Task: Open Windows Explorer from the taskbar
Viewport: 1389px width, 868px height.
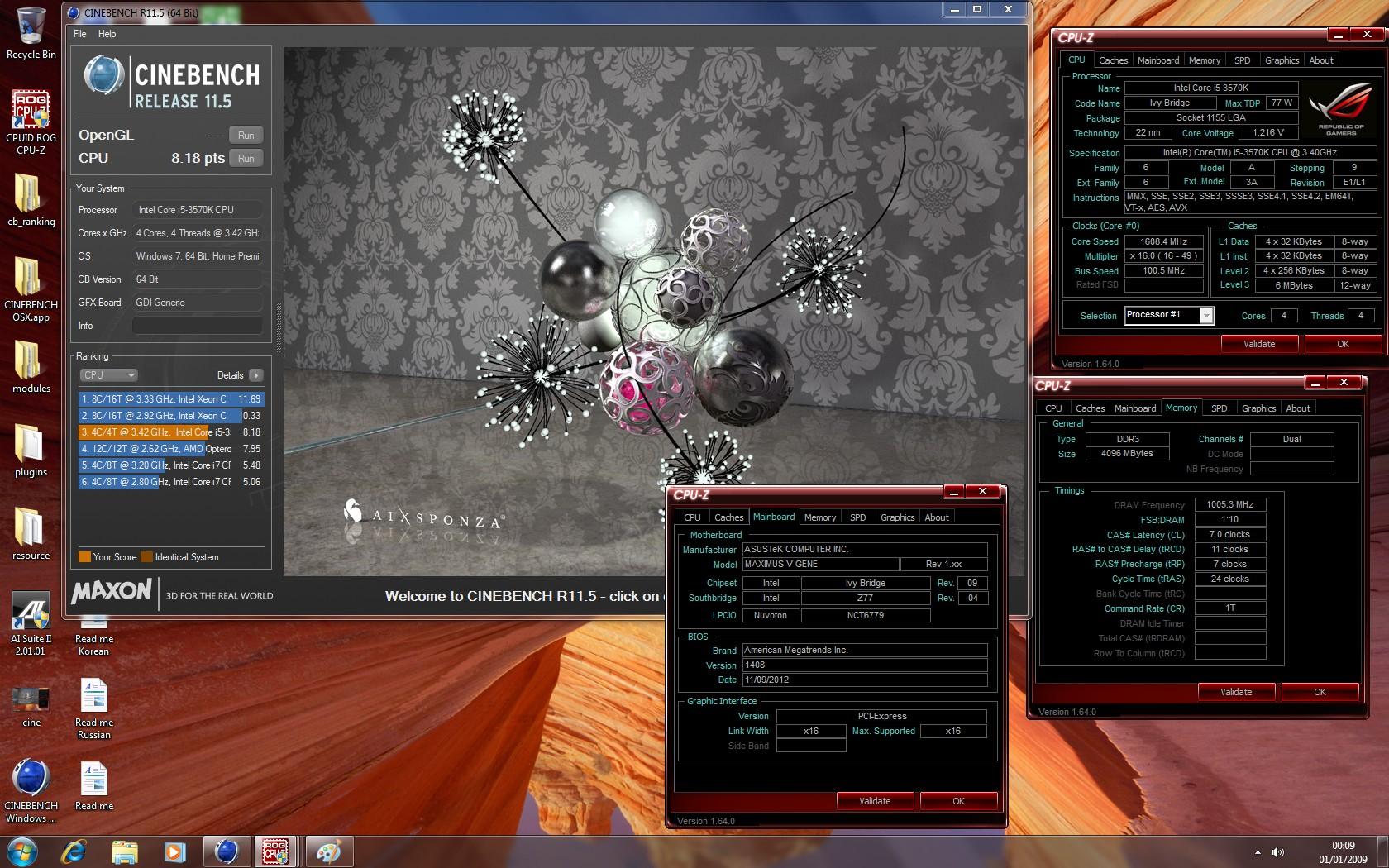Action: pyautogui.click(x=124, y=851)
